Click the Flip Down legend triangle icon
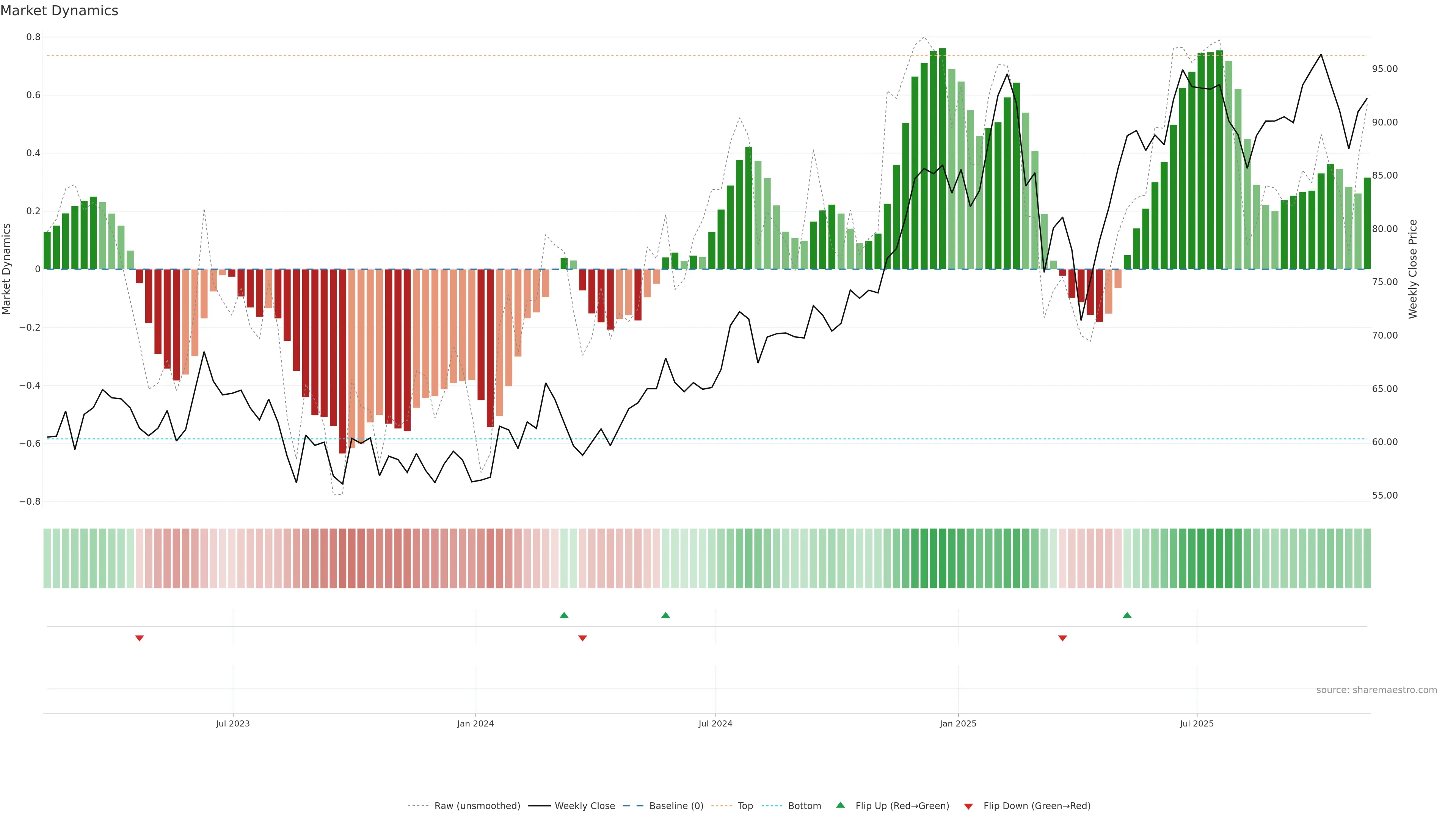 tap(968, 806)
